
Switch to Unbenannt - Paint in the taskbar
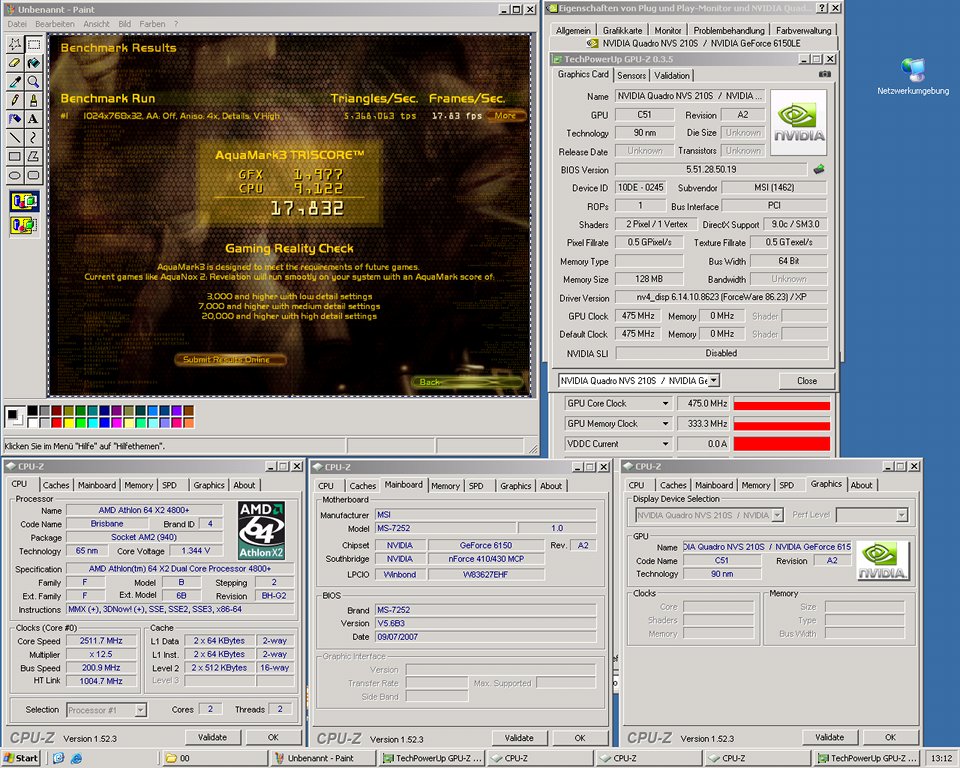tap(321, 758)
